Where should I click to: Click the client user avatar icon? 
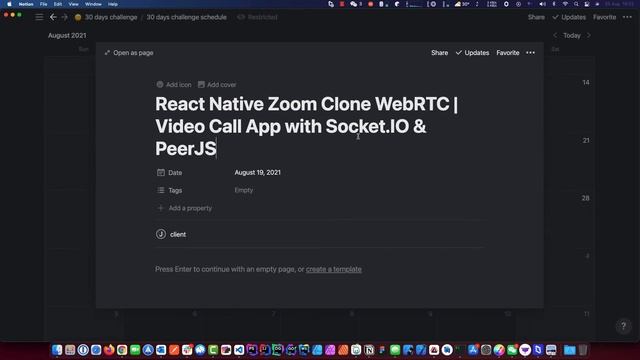coord(161,234)
